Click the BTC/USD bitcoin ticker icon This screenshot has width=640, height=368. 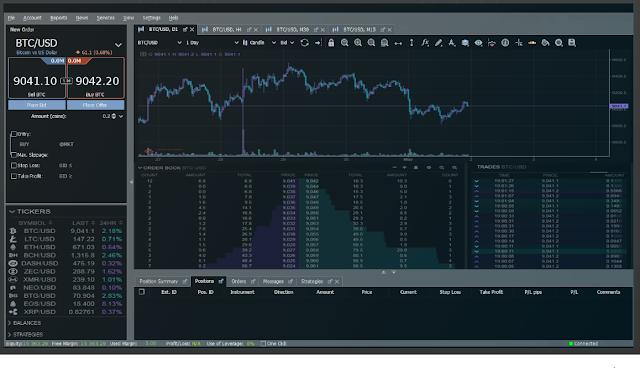pos(13,231)
